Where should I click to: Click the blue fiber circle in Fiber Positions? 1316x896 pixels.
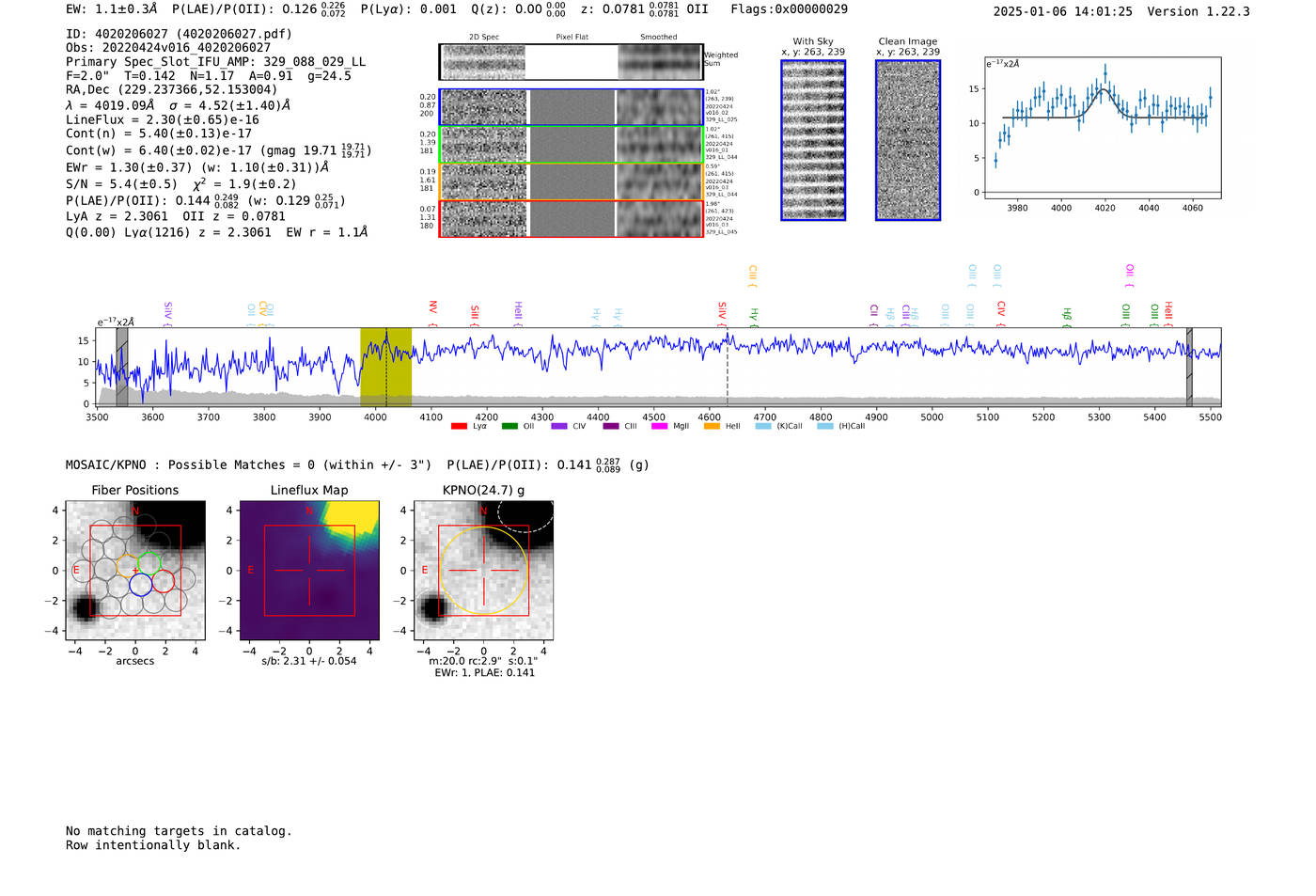[140, 585]
